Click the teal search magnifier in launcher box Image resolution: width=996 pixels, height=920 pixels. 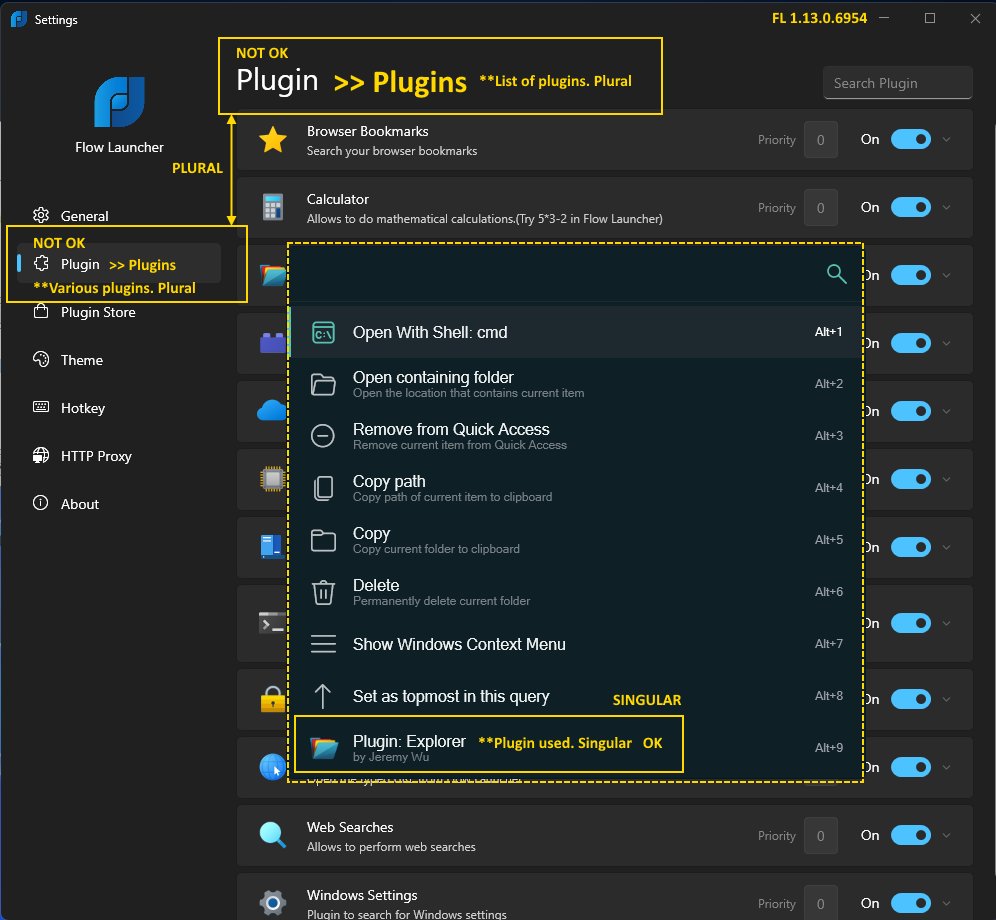[837, 274]
